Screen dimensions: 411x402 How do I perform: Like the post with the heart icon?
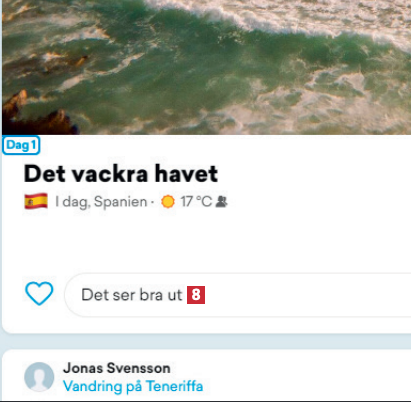[39, 294]
